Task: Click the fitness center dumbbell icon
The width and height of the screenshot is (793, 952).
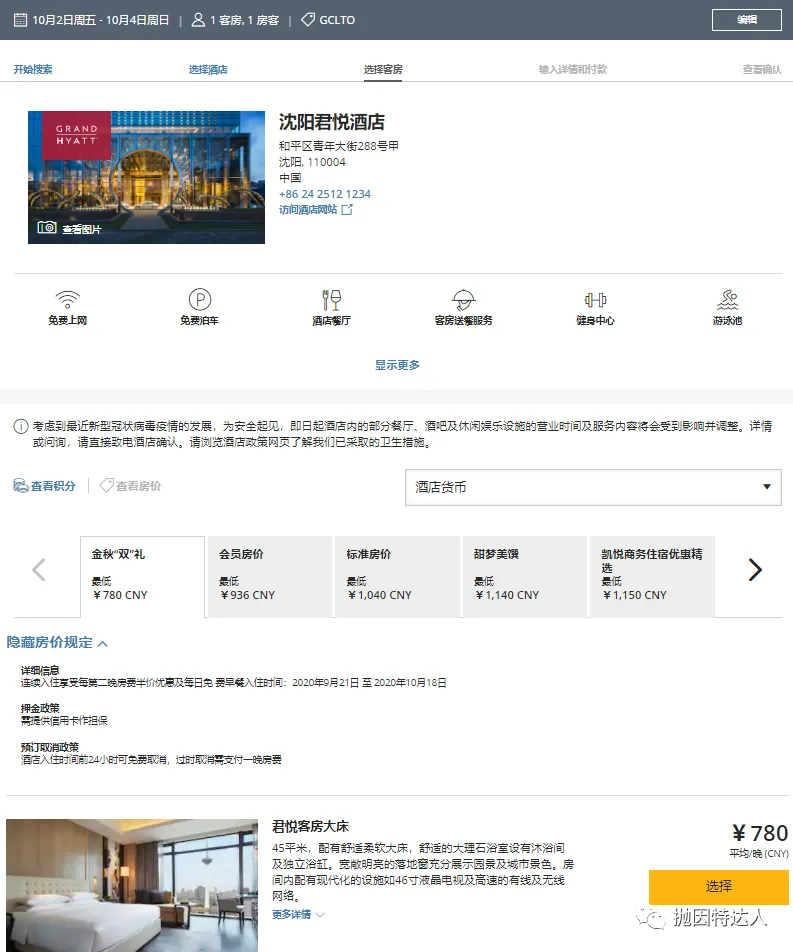Action: click(x=595, y=300)
